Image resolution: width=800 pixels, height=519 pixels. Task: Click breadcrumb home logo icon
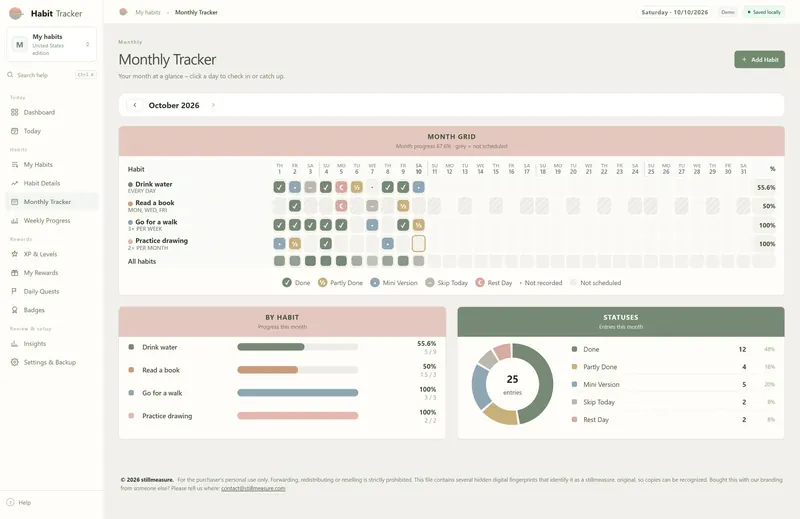pyautogui.click(x=123, y=12)
